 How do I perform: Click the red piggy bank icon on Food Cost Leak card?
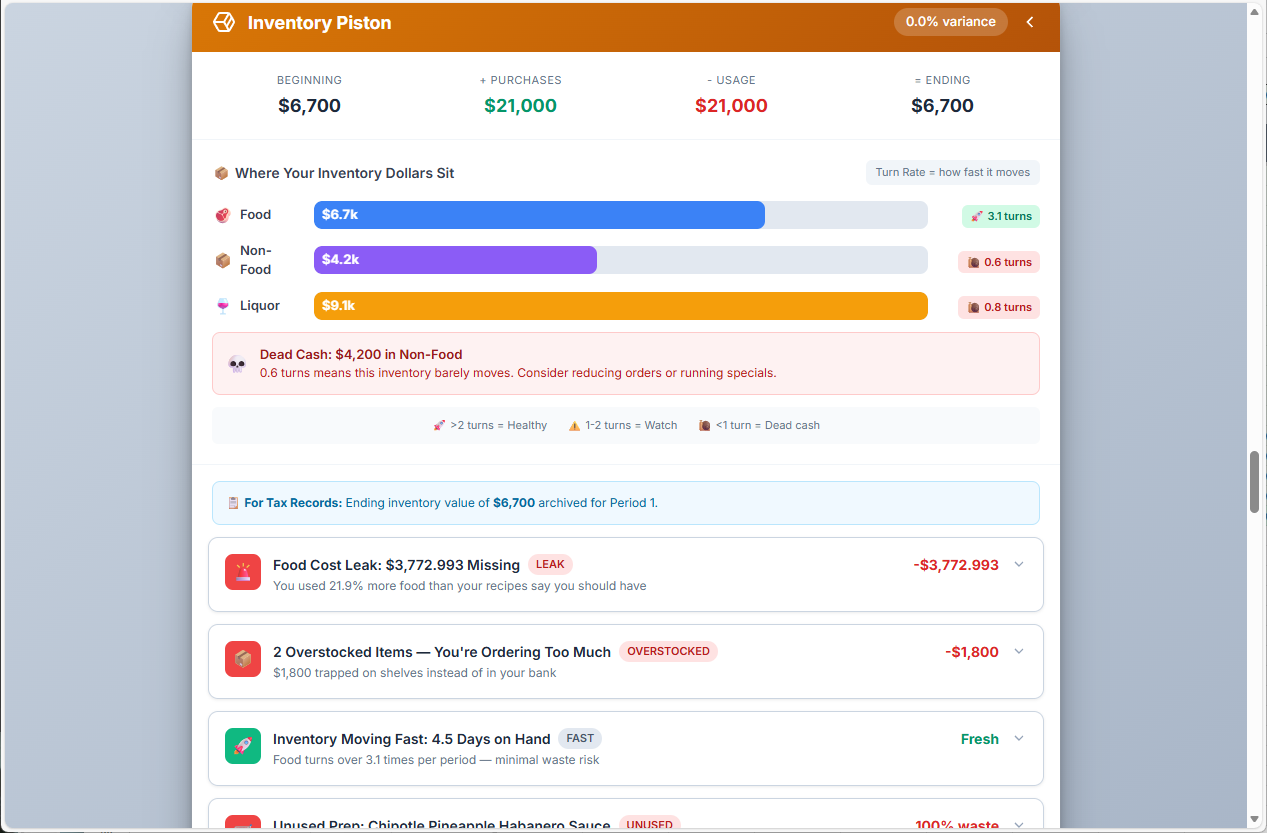pos(243,571)
